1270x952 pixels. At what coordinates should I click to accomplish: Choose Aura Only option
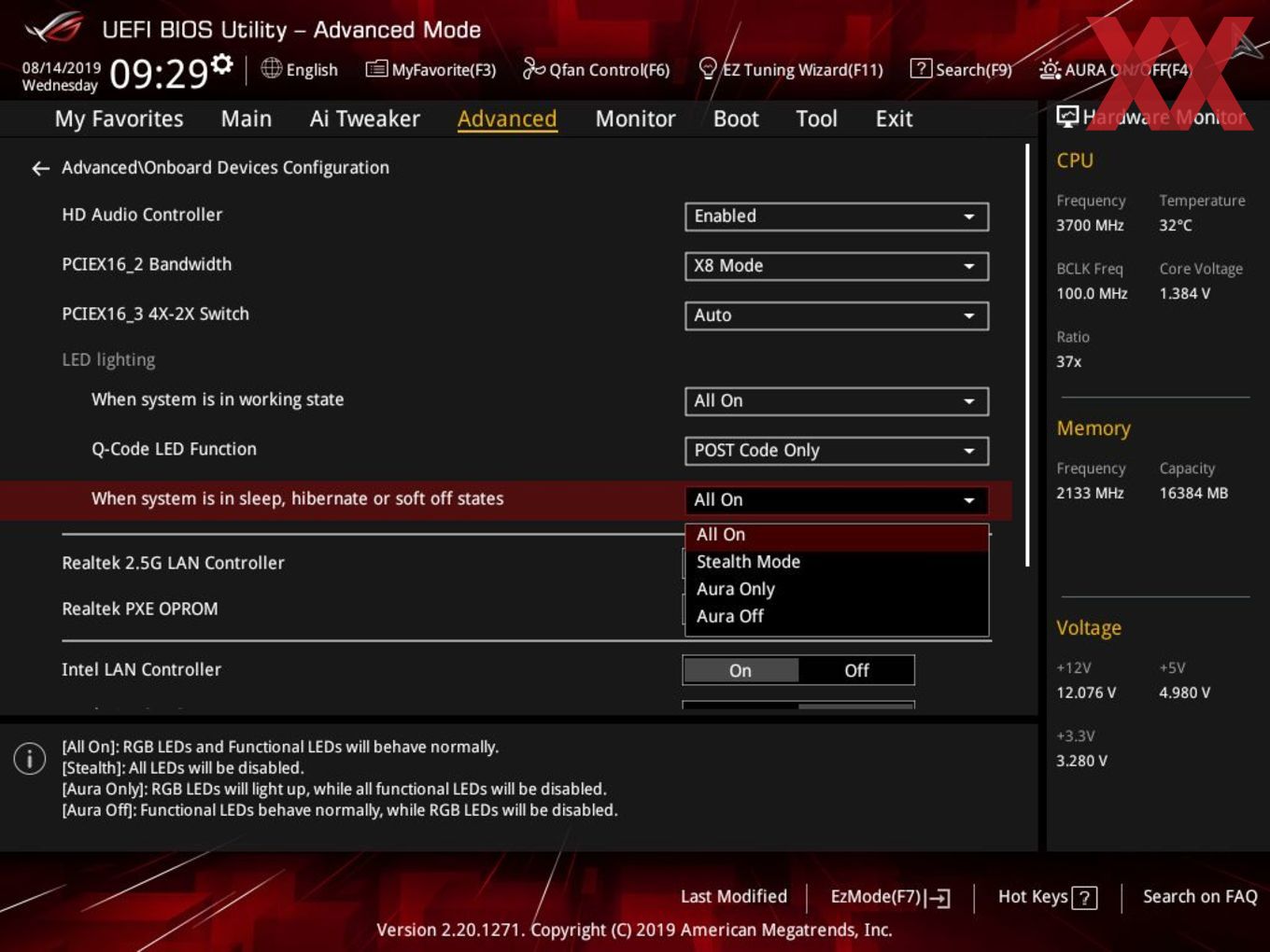point(836,589)
